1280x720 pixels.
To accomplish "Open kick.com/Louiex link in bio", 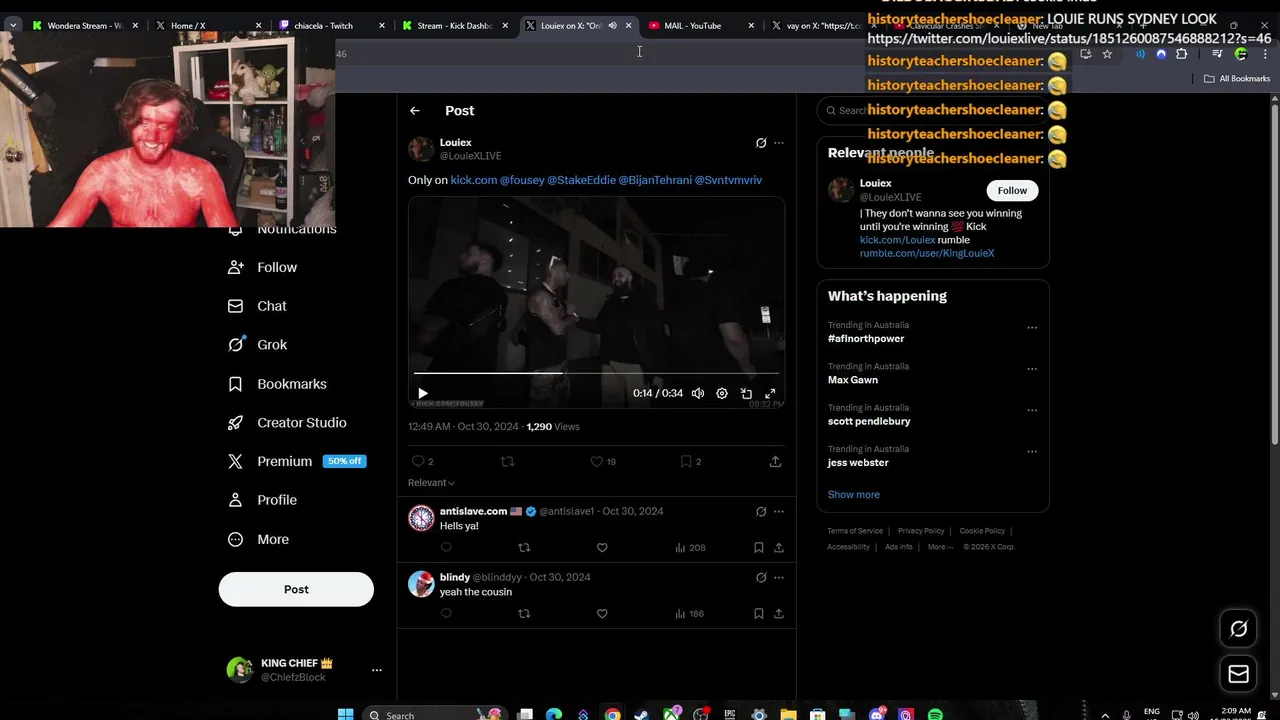I will tap(898, 240).
